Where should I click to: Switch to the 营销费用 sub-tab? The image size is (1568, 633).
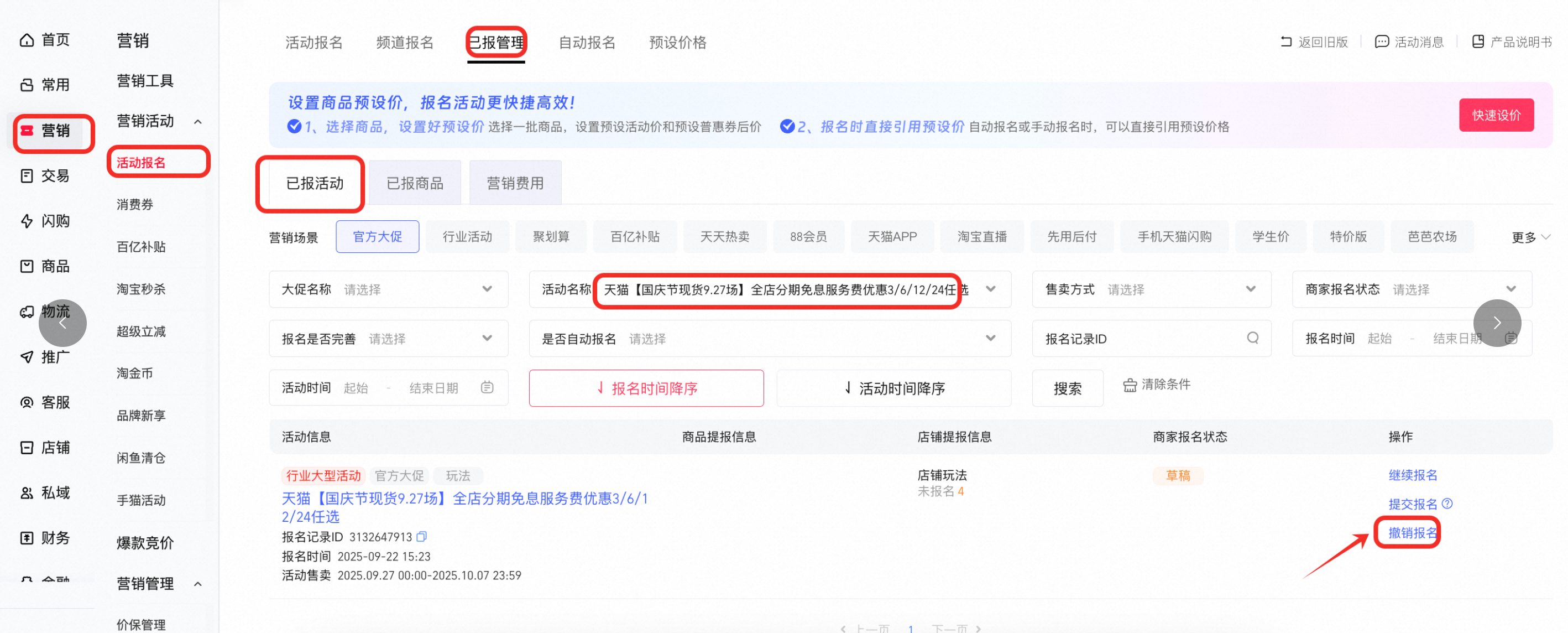(515, 183)
